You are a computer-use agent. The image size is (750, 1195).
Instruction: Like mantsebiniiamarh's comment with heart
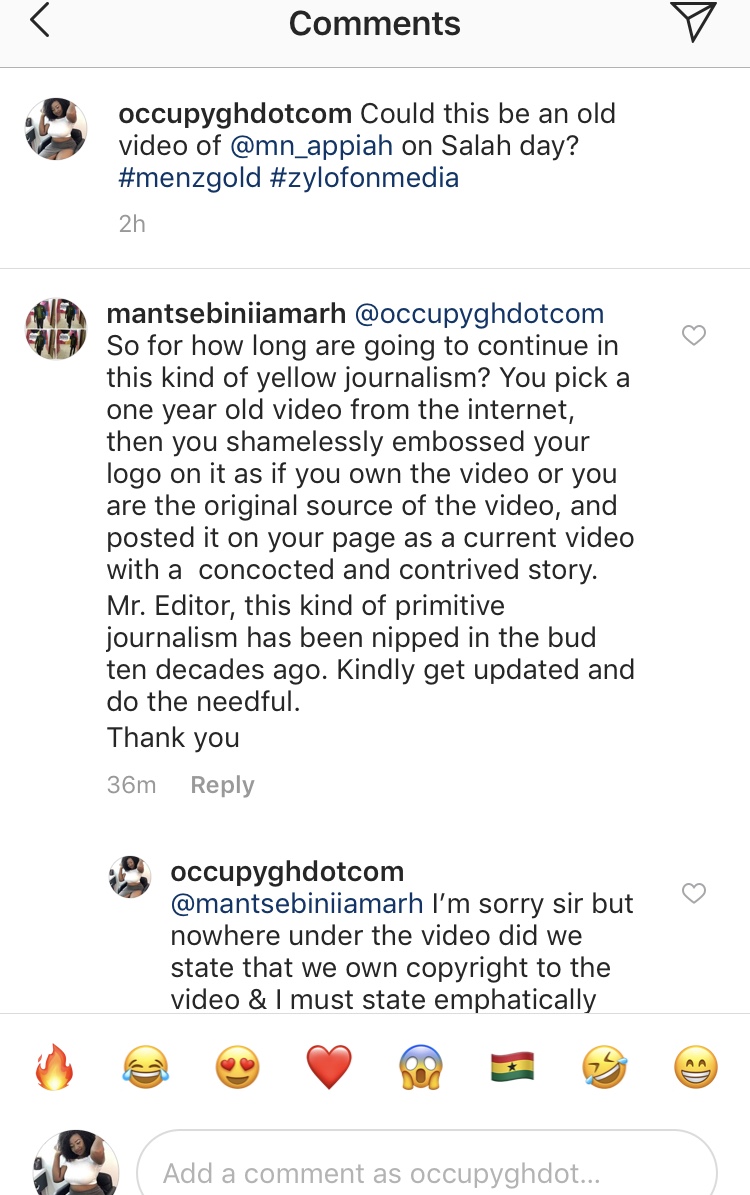click(x=693, y=335)
